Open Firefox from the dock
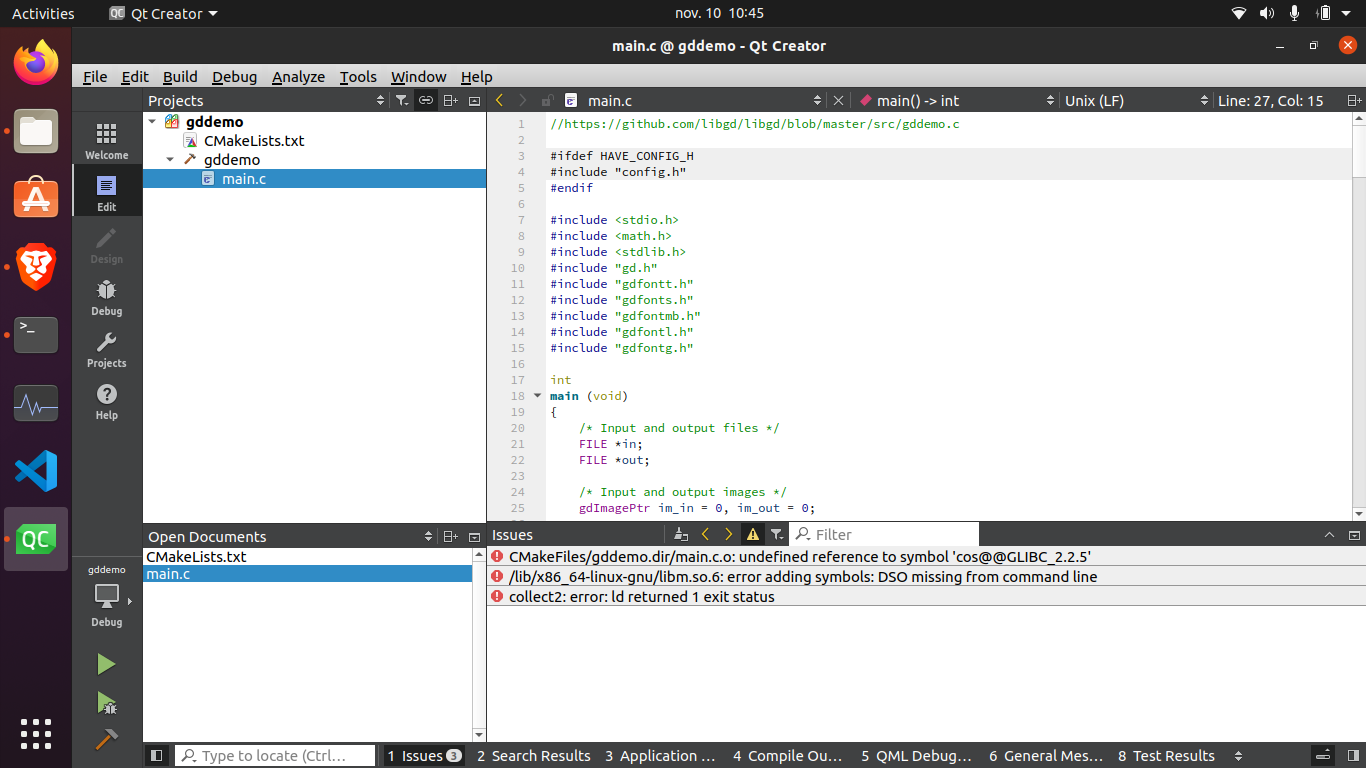 (x=36, y=63)
